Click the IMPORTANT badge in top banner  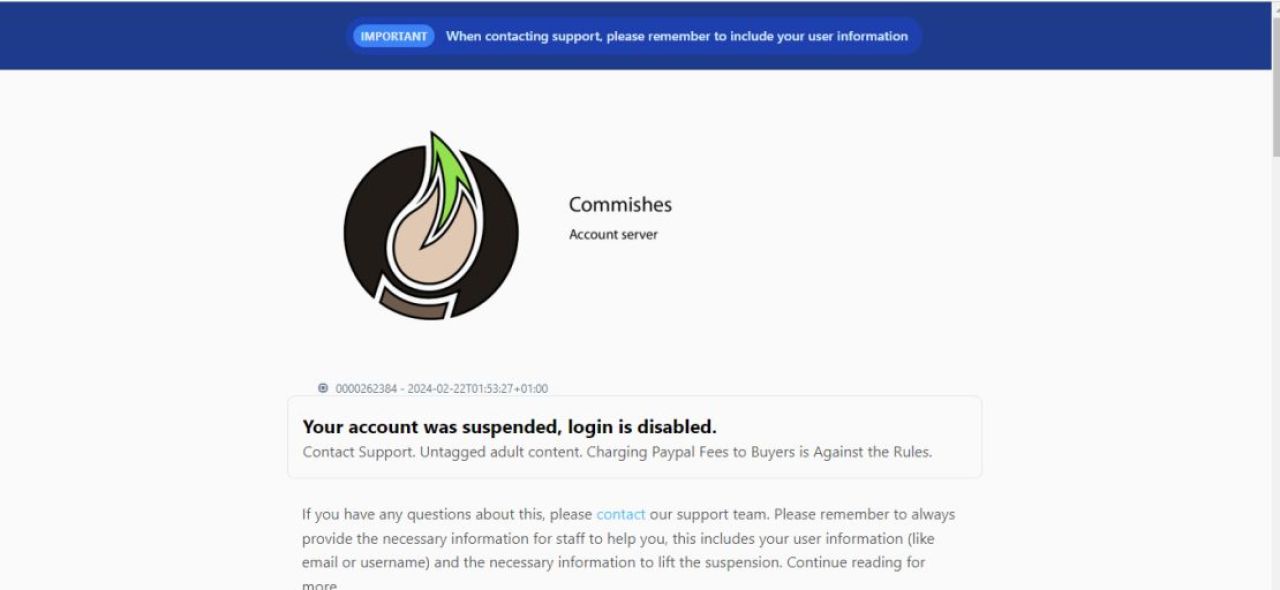tap(394, 36)
